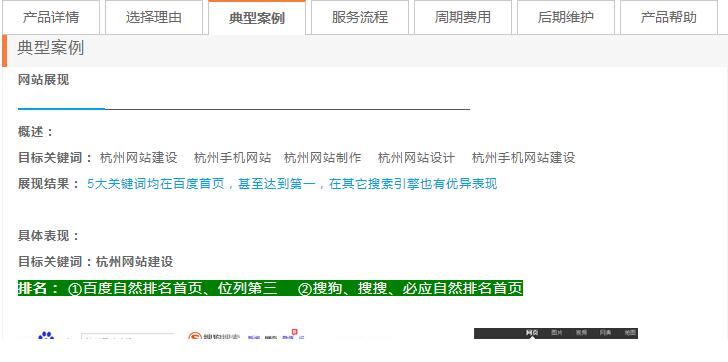
Task: Go to the 服务流程 tab
Action: (x=360, y=18)
